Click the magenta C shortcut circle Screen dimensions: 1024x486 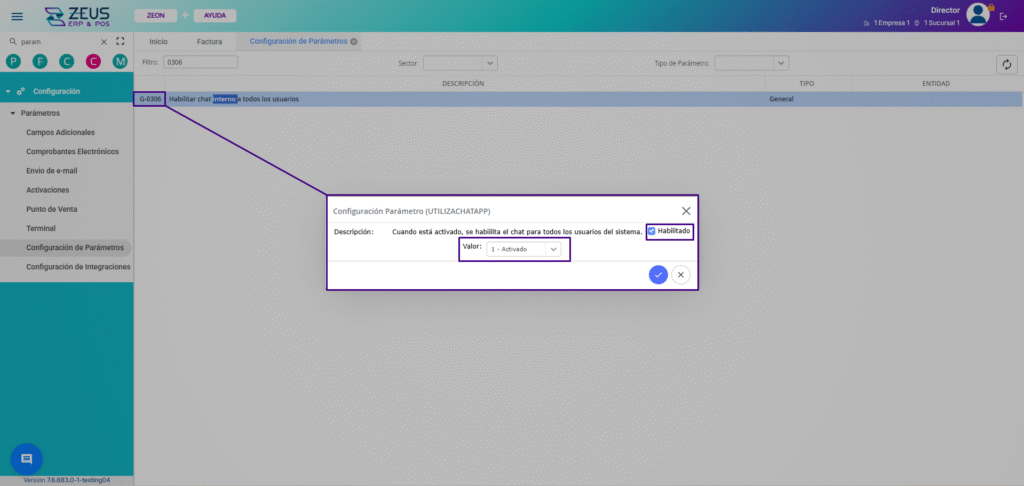93,62
